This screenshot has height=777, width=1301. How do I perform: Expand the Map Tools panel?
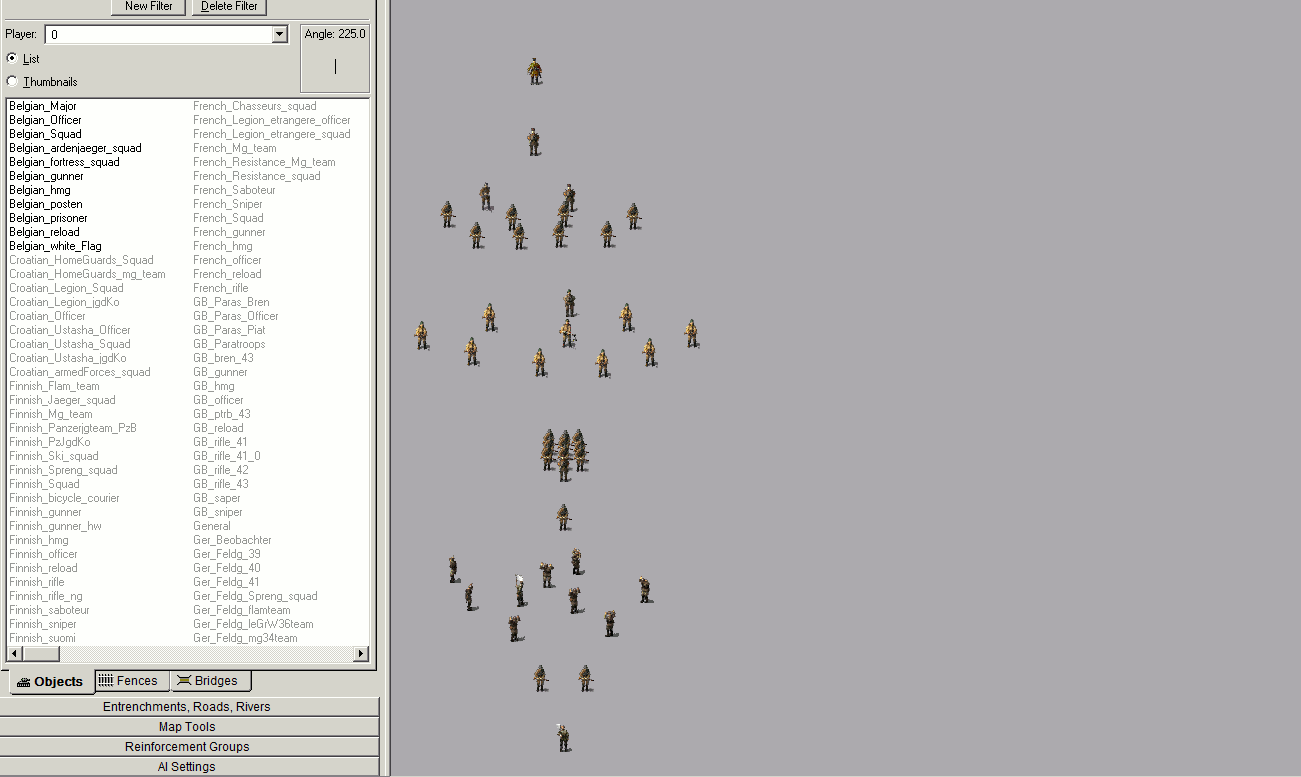pyautogui.click(x=187, y=727)
